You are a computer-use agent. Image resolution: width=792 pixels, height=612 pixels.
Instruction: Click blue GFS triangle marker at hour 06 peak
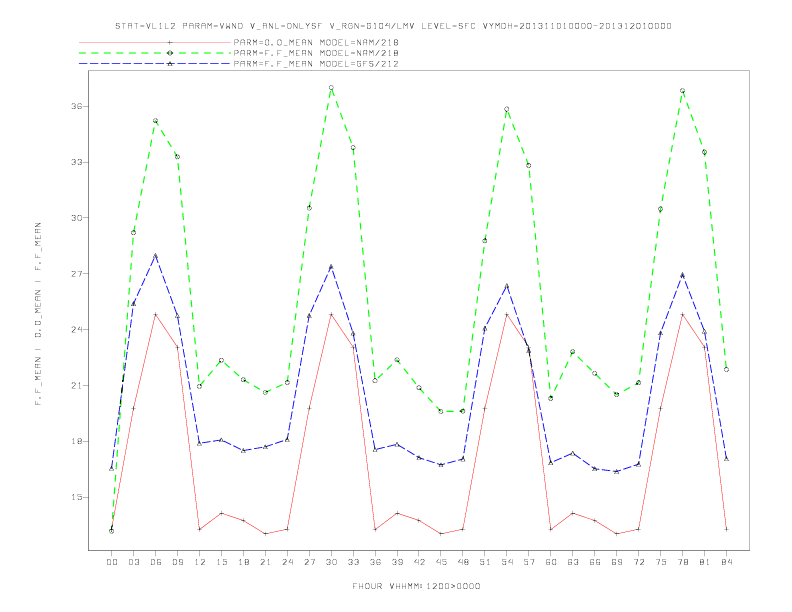[156, 256]
